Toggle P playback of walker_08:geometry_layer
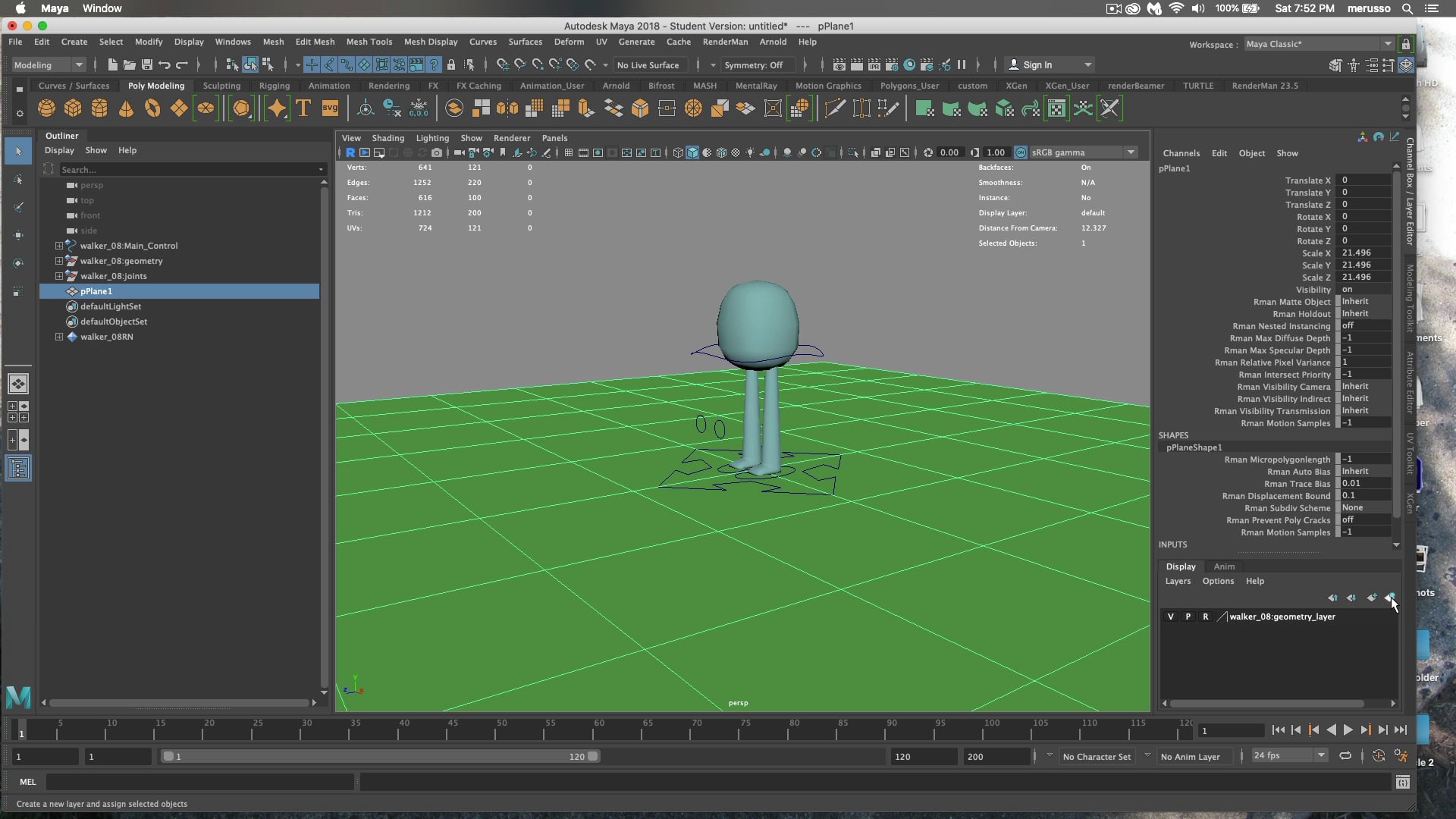Image resolution: width=1456 pixels, height=819 pixels. tap(1188, 617)
